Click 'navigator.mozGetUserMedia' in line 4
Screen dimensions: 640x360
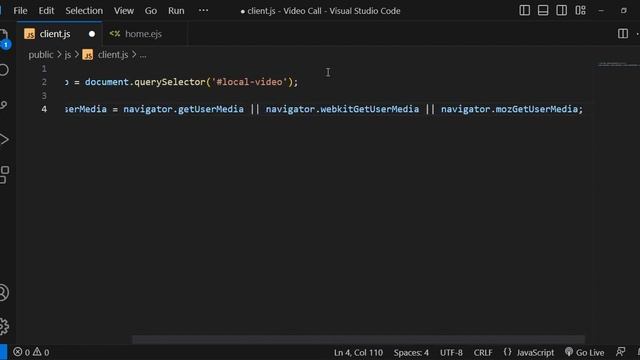click(x=509, y=109)
